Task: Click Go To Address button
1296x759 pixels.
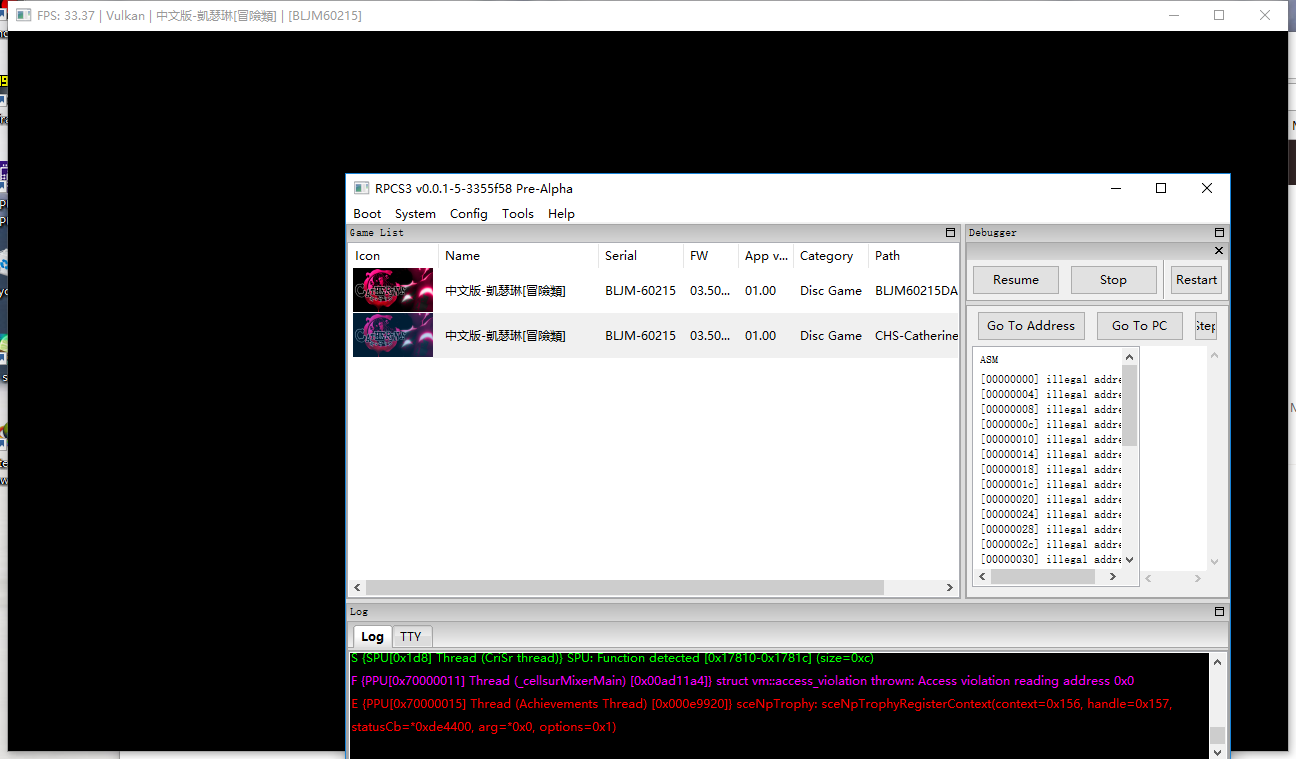Action: [1031, 326]
